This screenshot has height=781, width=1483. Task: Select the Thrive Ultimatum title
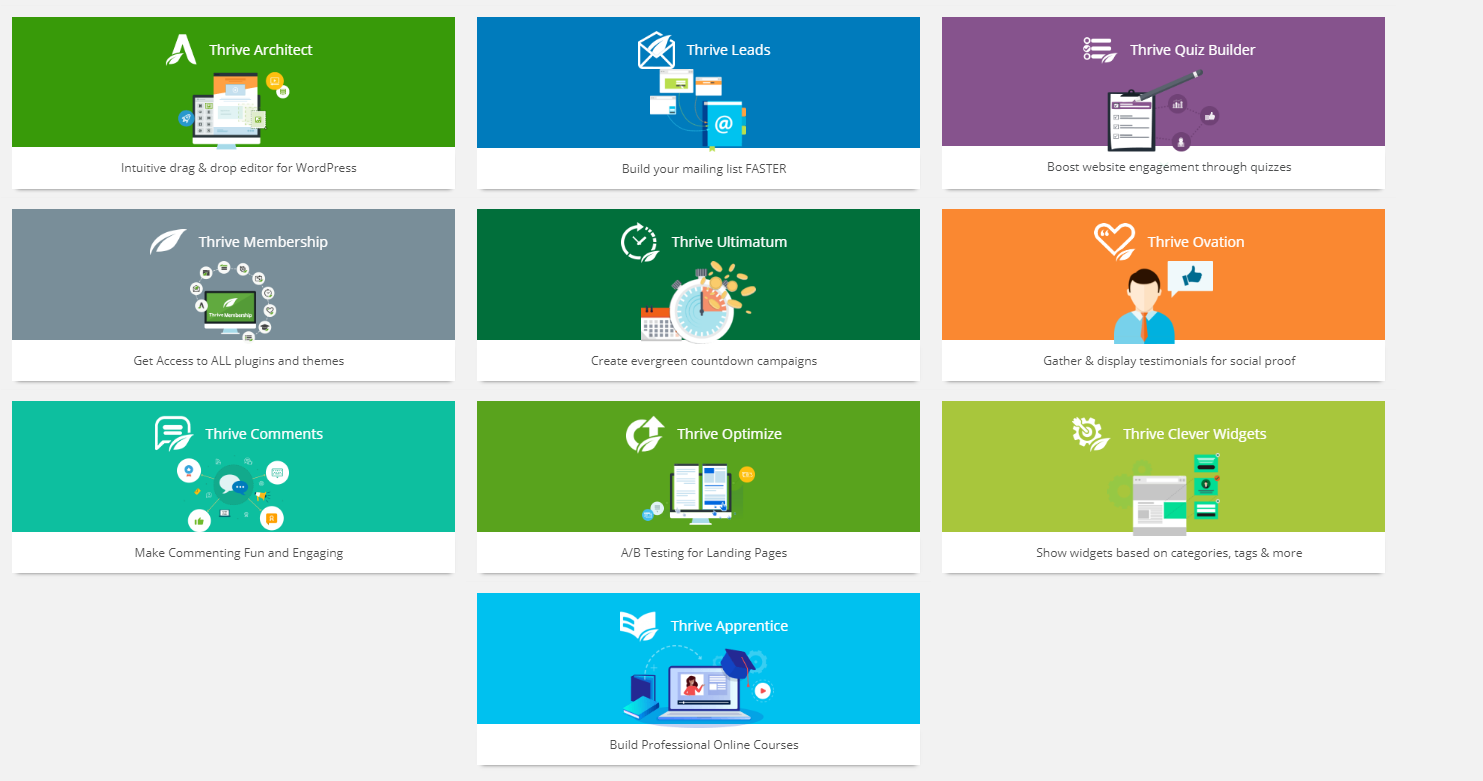(729, 242)
